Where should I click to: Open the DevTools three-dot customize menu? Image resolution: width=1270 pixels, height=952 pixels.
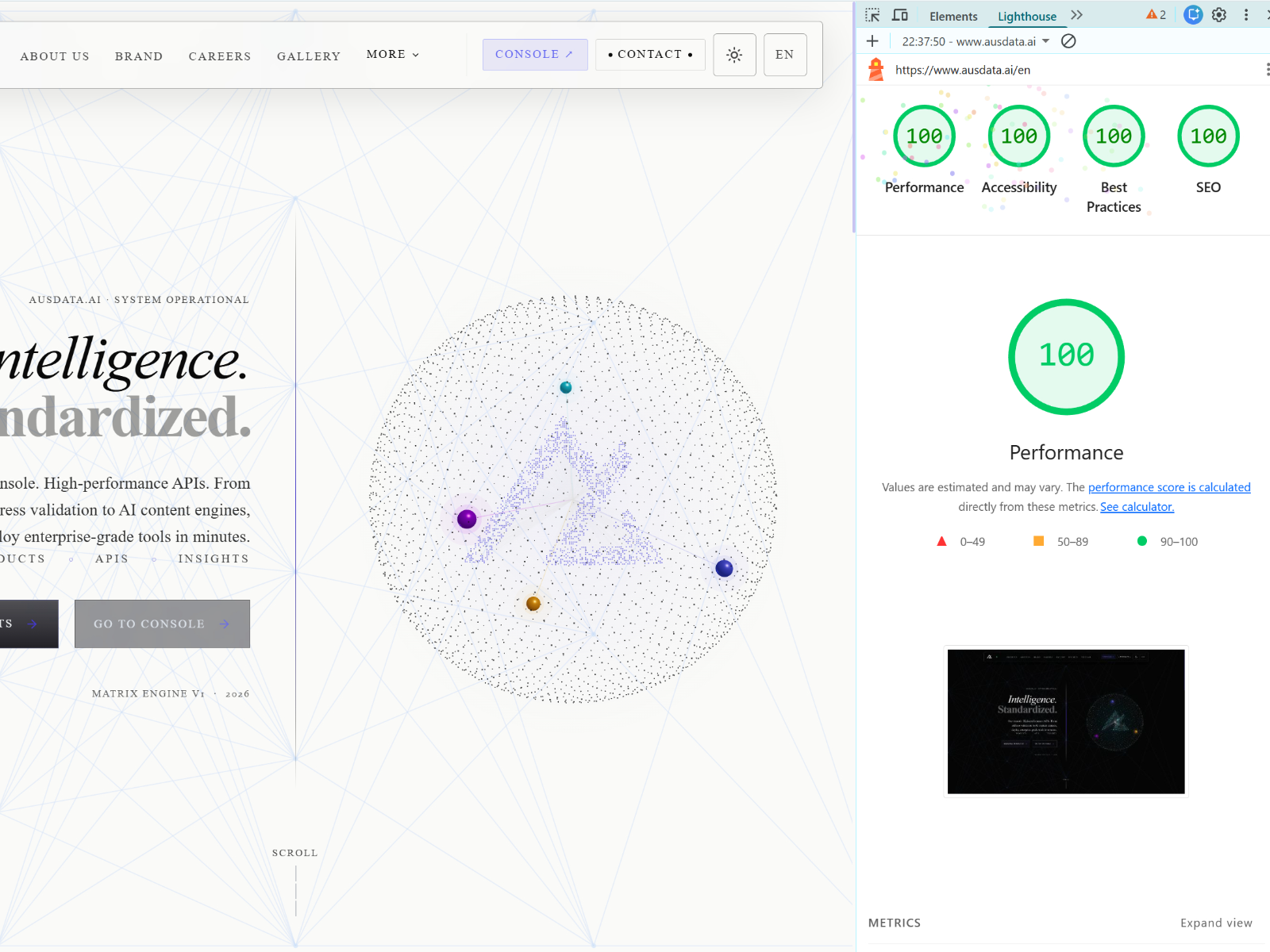click(x=1246, y=15)
